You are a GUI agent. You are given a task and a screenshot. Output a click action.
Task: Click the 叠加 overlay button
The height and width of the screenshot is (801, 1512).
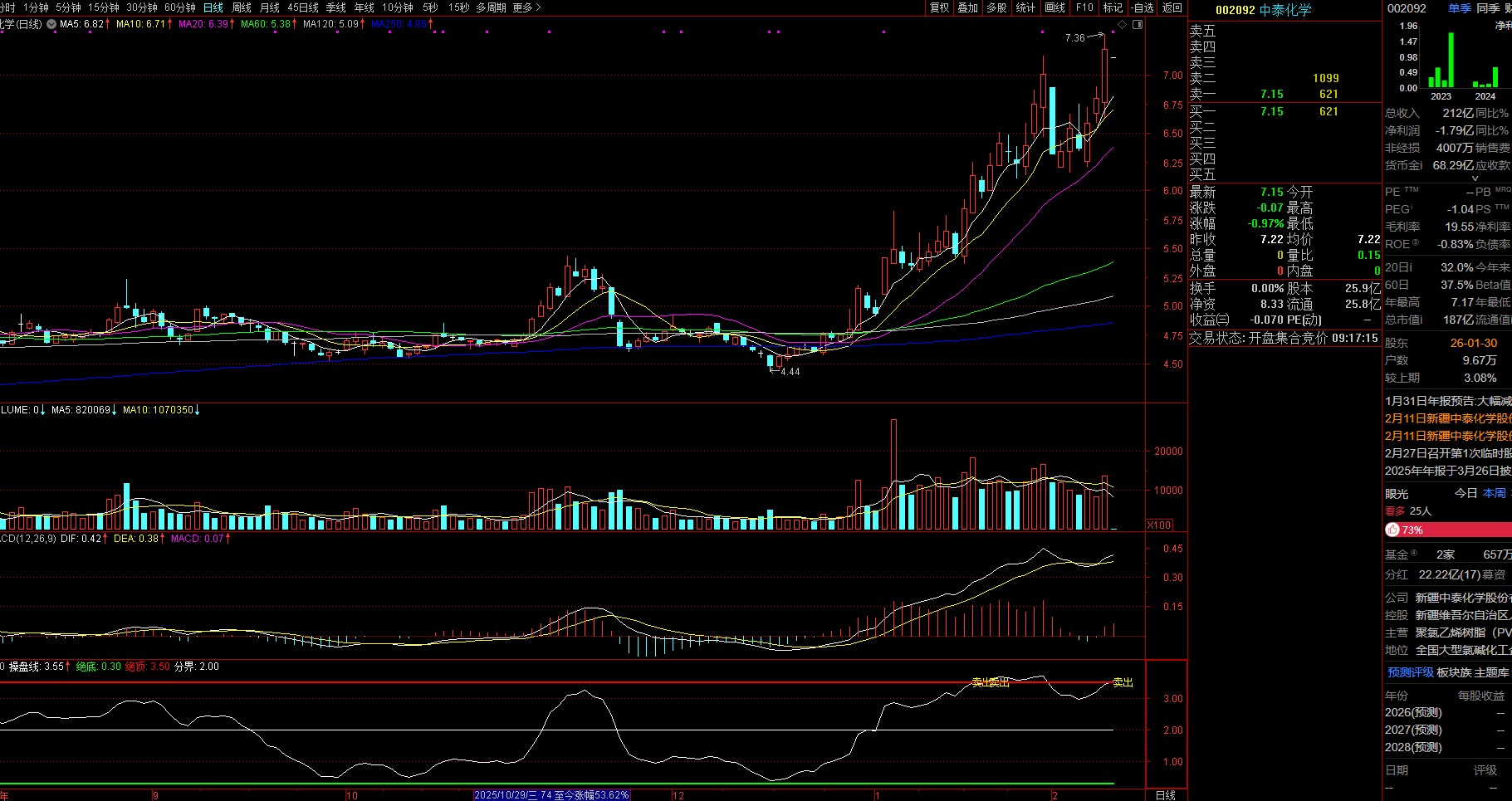968,7
